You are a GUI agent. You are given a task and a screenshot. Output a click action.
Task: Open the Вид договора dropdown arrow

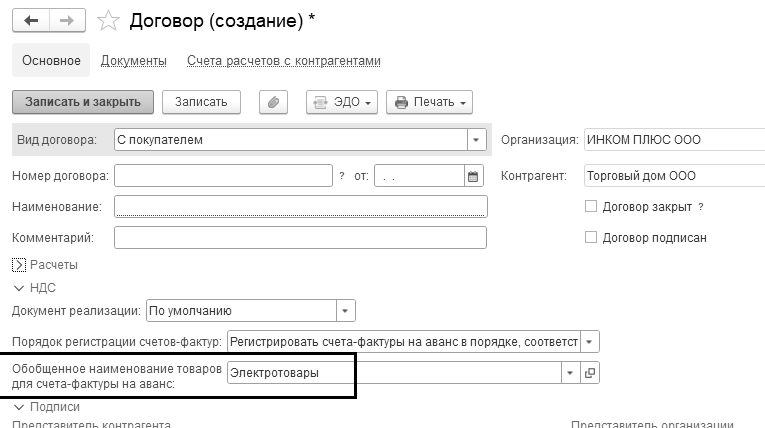coord(476,140)
